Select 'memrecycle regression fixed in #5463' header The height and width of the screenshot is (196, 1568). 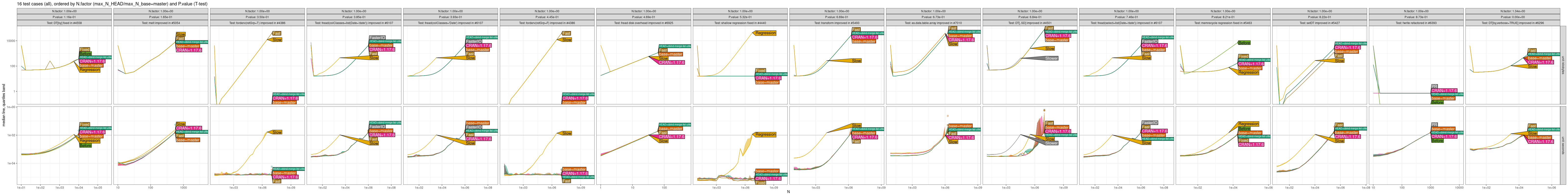(1223, 23)
